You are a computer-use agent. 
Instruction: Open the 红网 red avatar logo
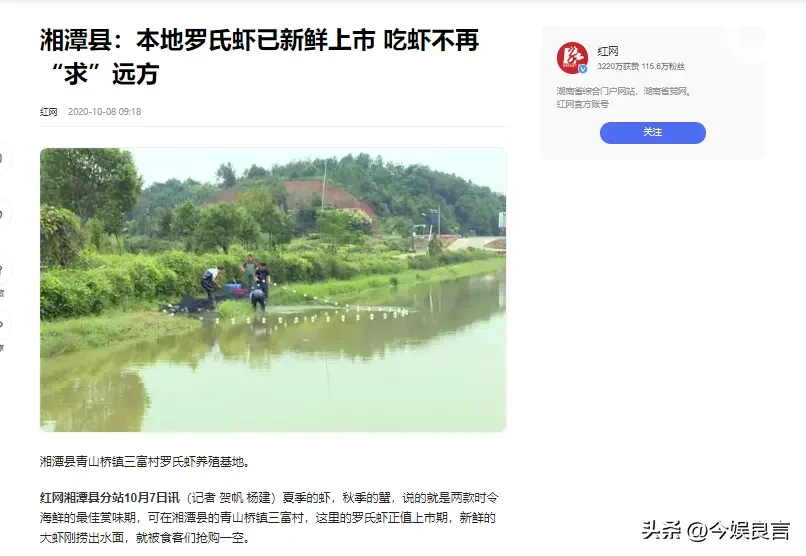[572, 58]
